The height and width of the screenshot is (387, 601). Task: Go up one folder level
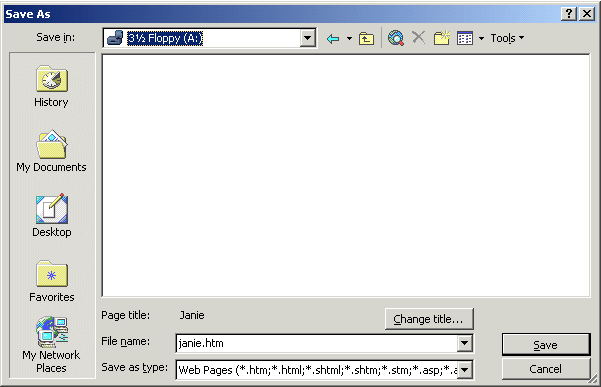tap(366, 39)
